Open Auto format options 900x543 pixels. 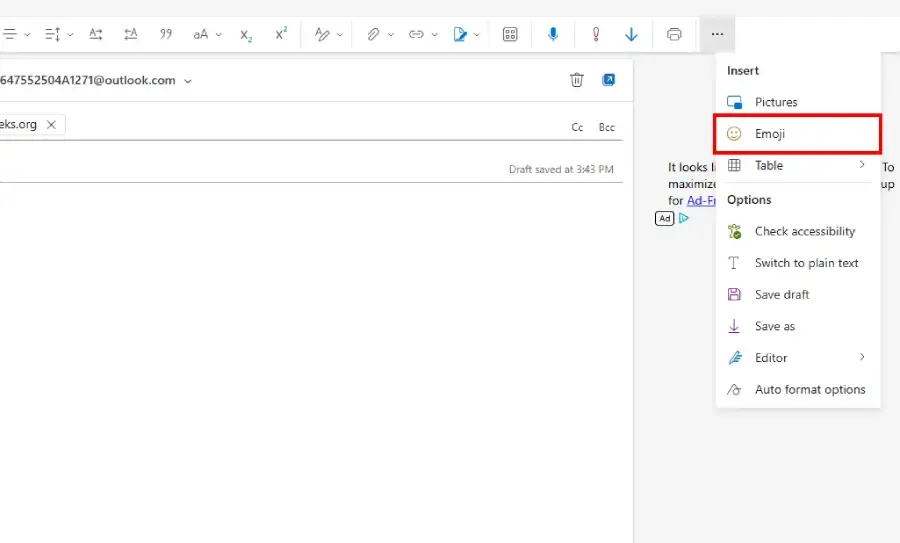pyautogui.click(x=798, y=389)
